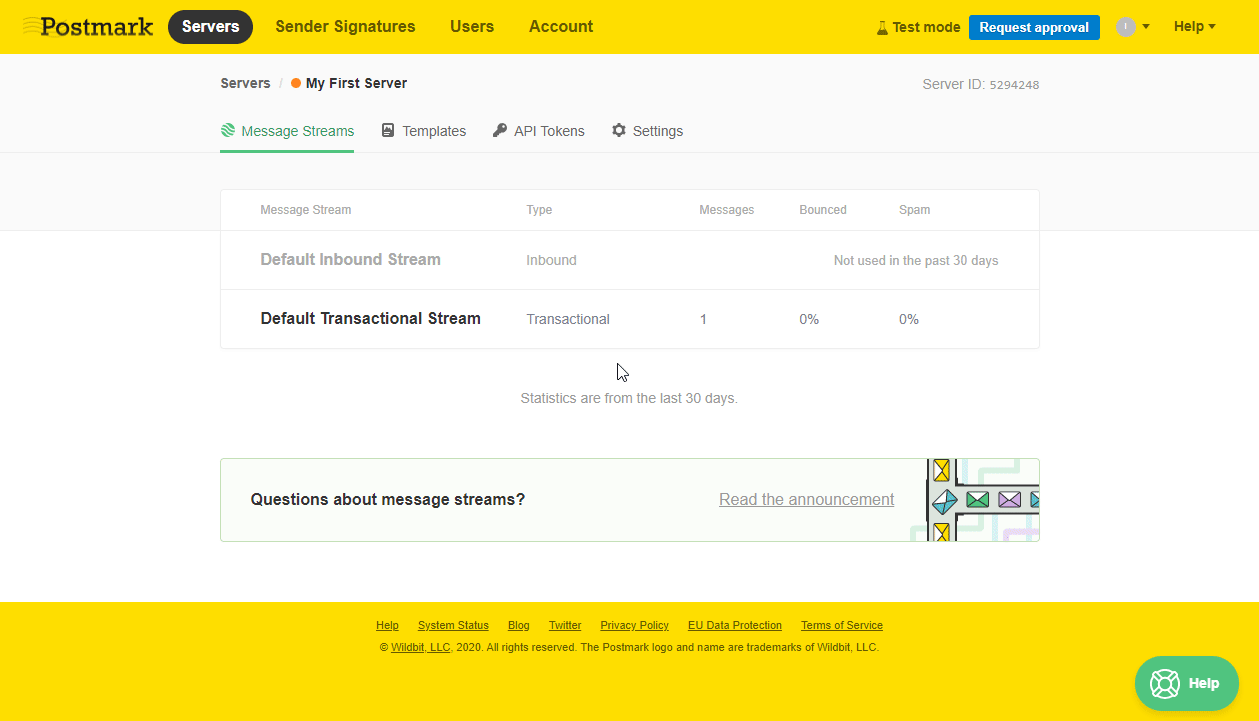Click the Wildbit, LLC footer link
This screenshot has height=721, width=1259.
(x=421, y=648)
